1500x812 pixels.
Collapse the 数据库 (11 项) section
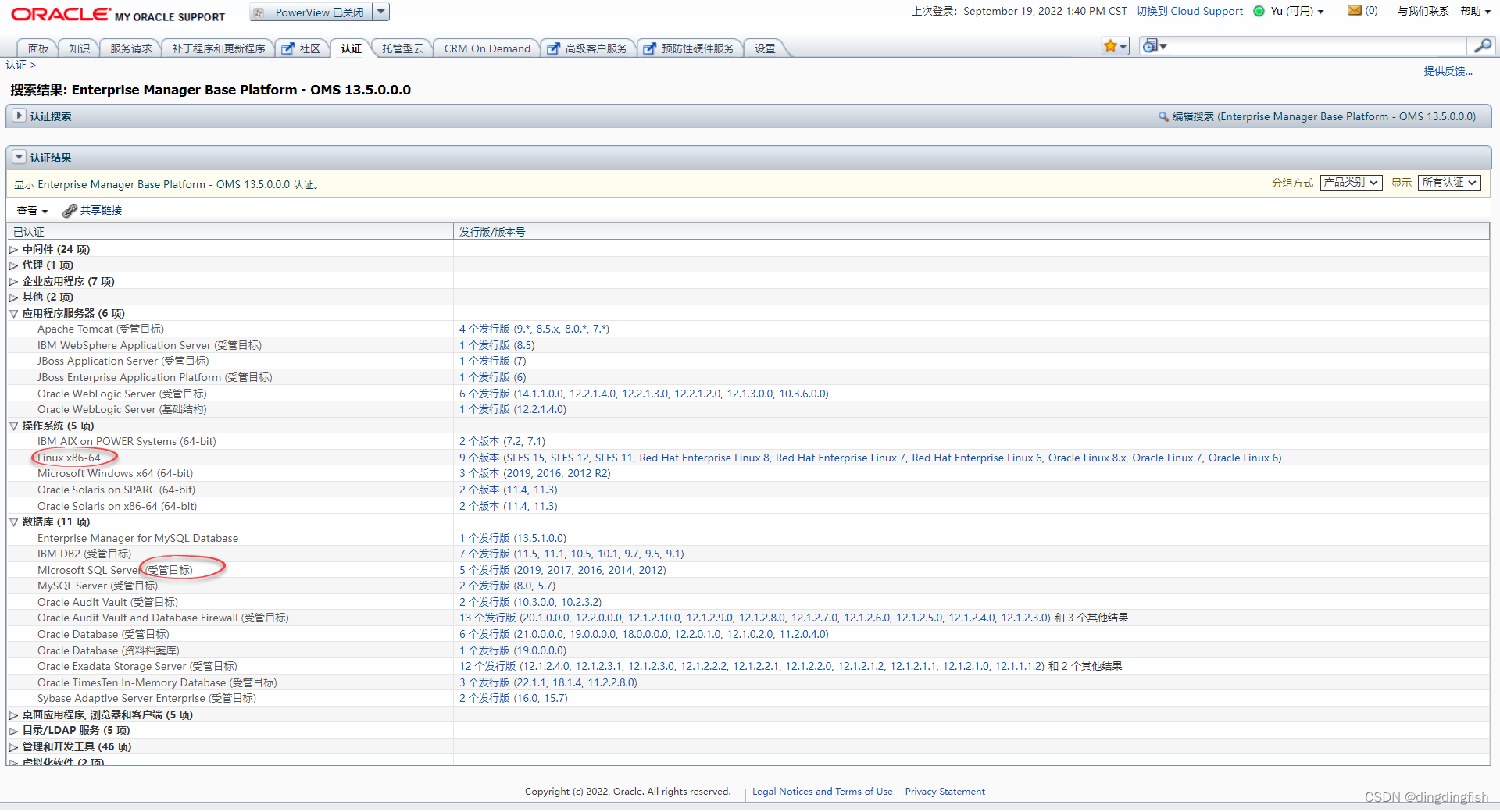coord(13,522)
